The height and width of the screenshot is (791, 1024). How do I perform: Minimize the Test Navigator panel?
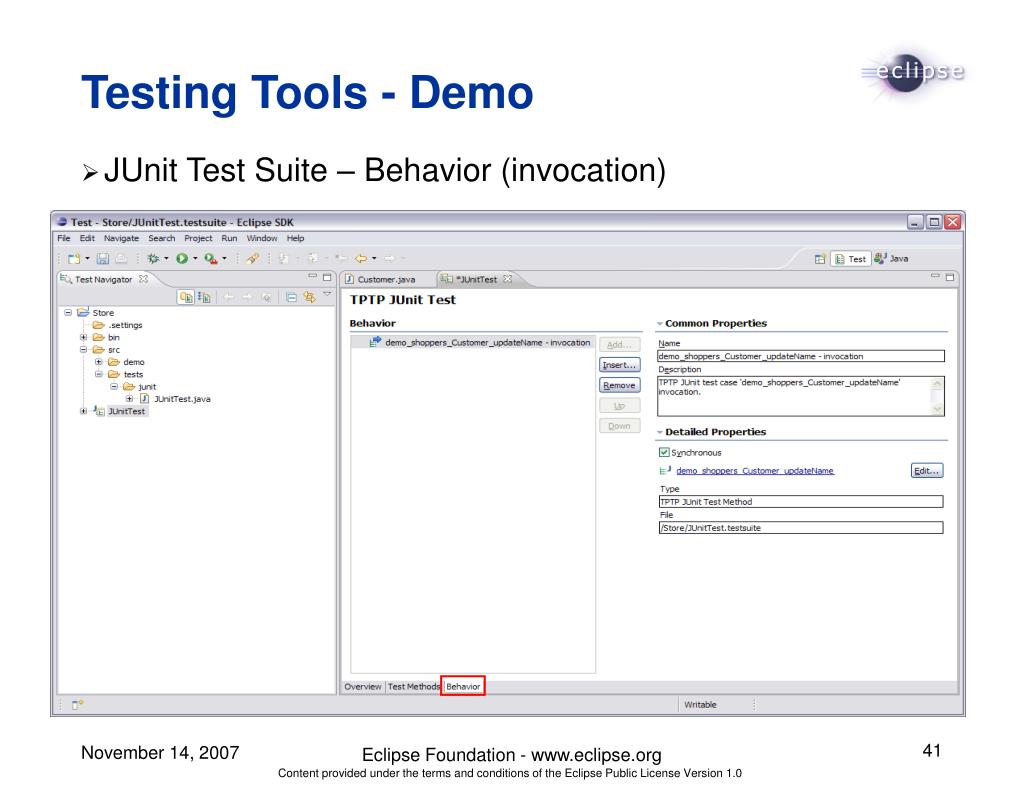(312, 277)
